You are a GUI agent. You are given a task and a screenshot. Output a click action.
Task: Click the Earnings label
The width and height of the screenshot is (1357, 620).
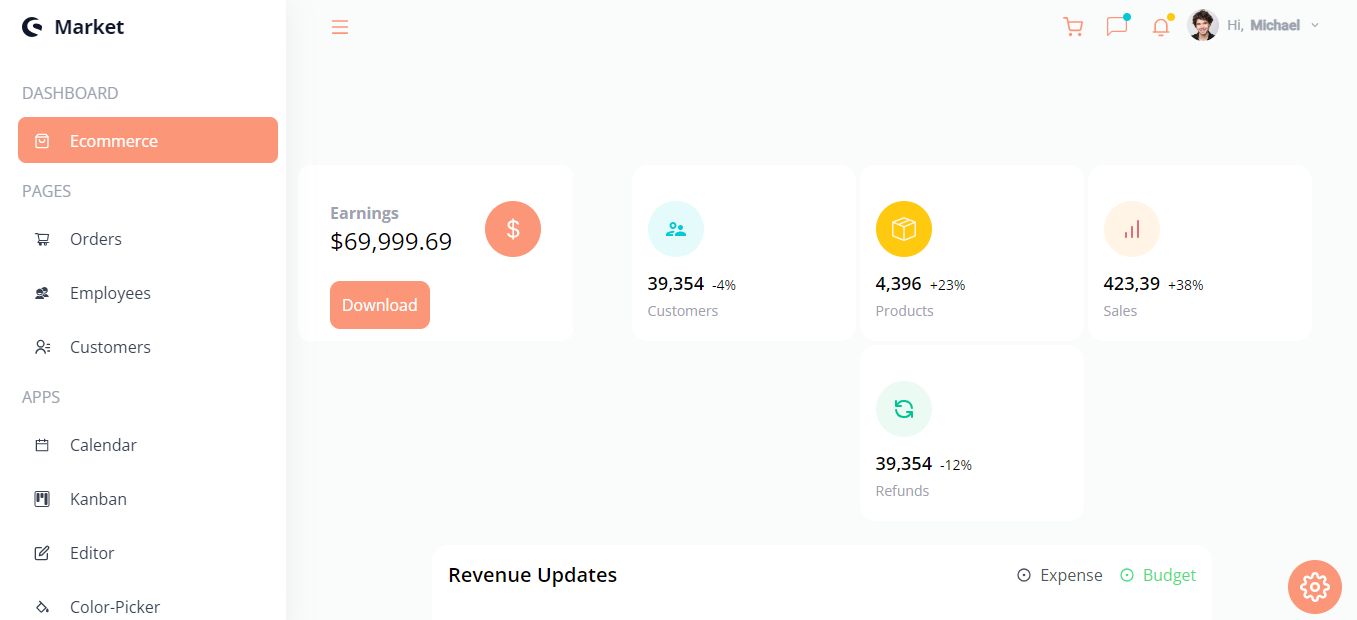click(x=364, y=213)
